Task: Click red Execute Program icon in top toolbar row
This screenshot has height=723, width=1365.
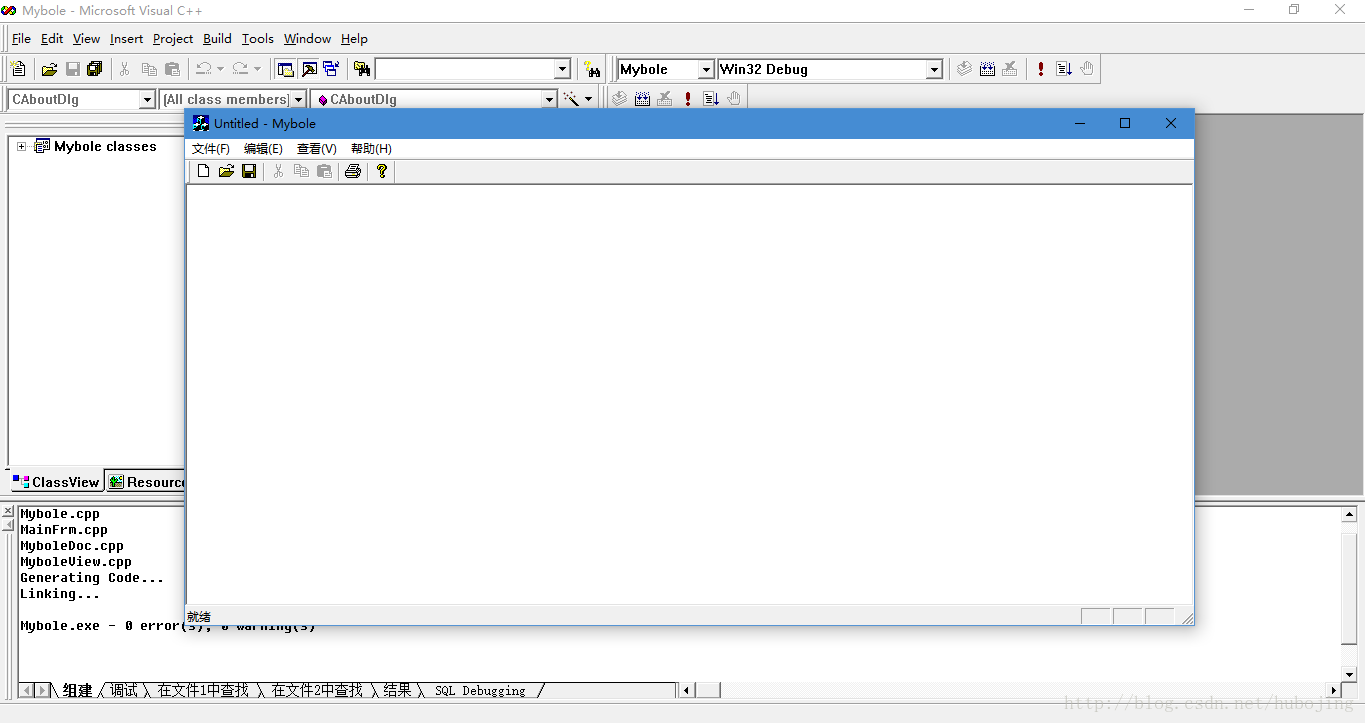Action: pos(1041,69)
